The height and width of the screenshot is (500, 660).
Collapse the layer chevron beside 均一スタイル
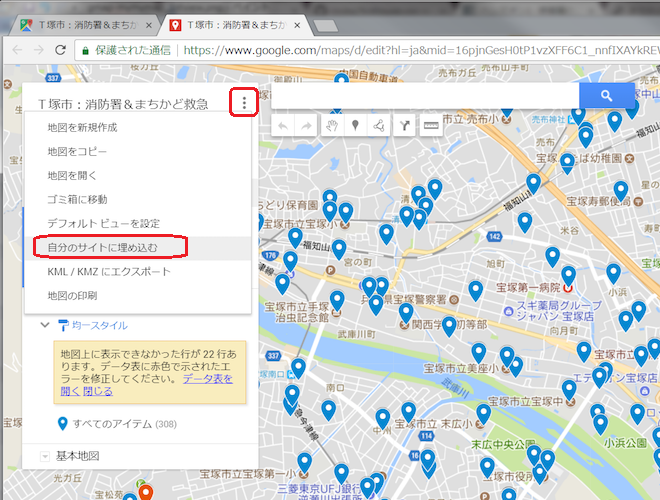45,325
